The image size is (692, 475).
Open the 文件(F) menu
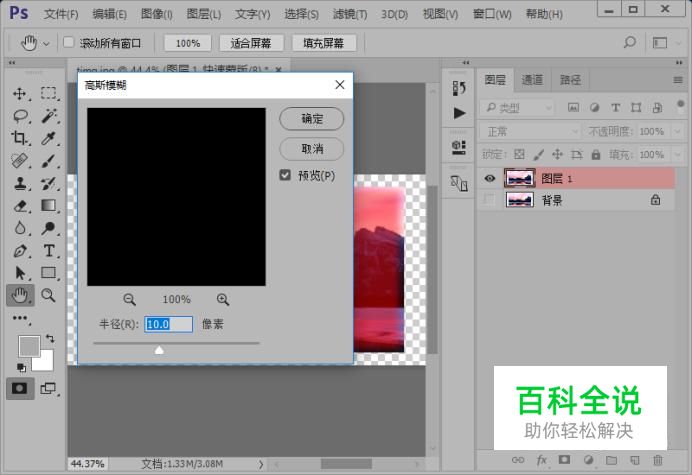pos(61,14)
